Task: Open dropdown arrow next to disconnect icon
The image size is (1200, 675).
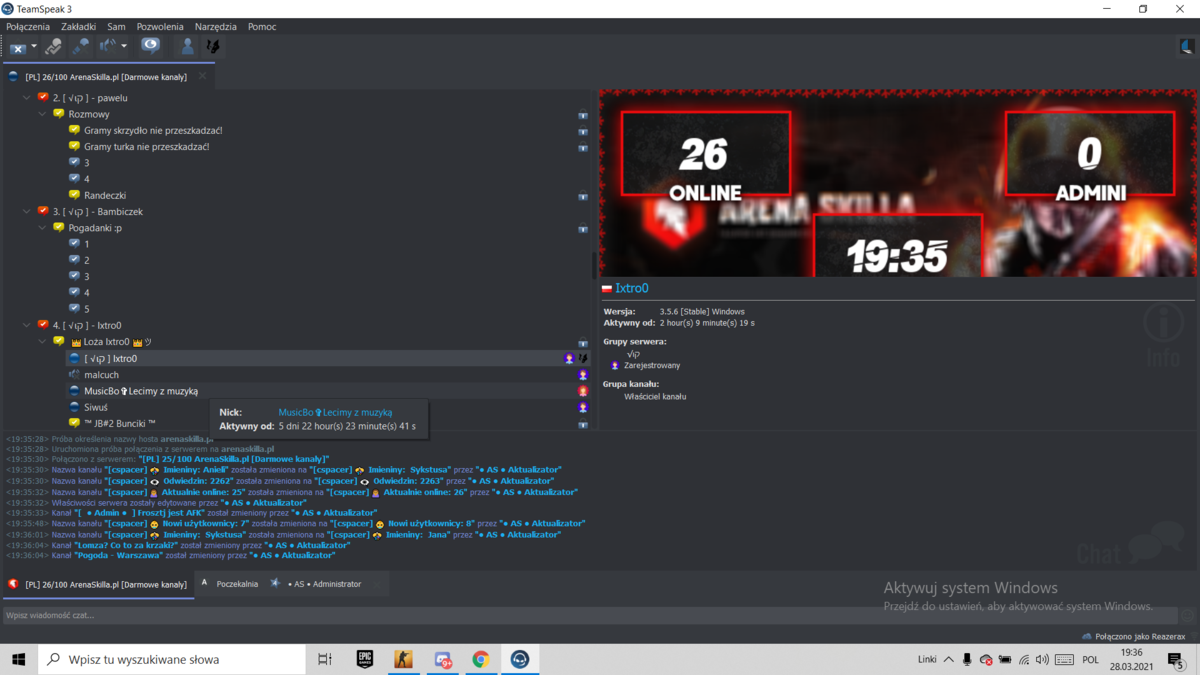Action: pos(34,46)
